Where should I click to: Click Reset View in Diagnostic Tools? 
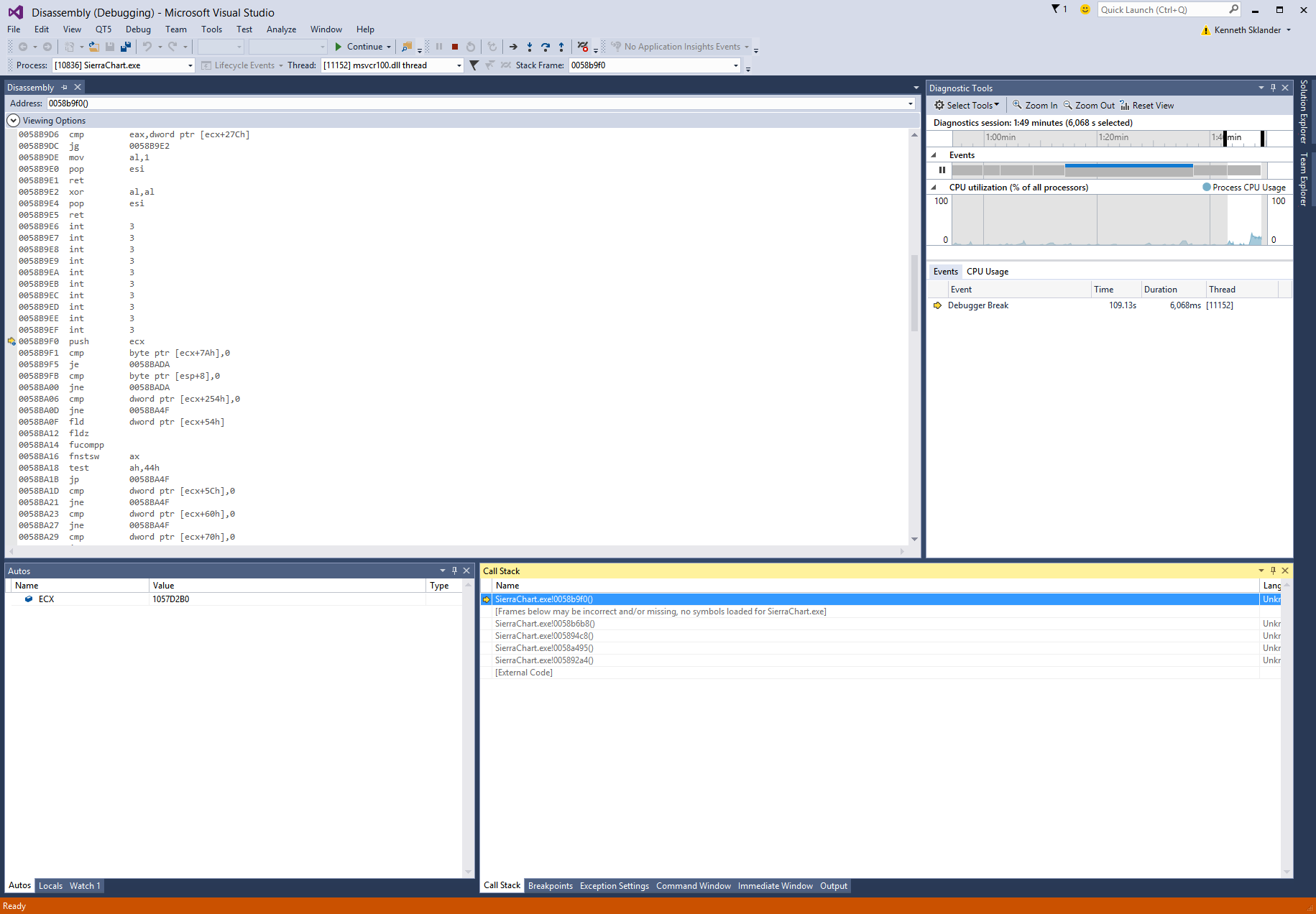[1147, 106]
